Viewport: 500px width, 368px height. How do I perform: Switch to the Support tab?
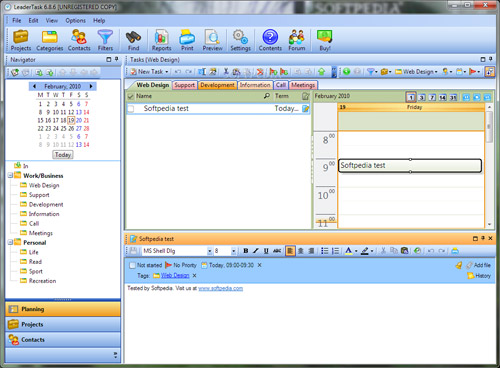[184, 85]
